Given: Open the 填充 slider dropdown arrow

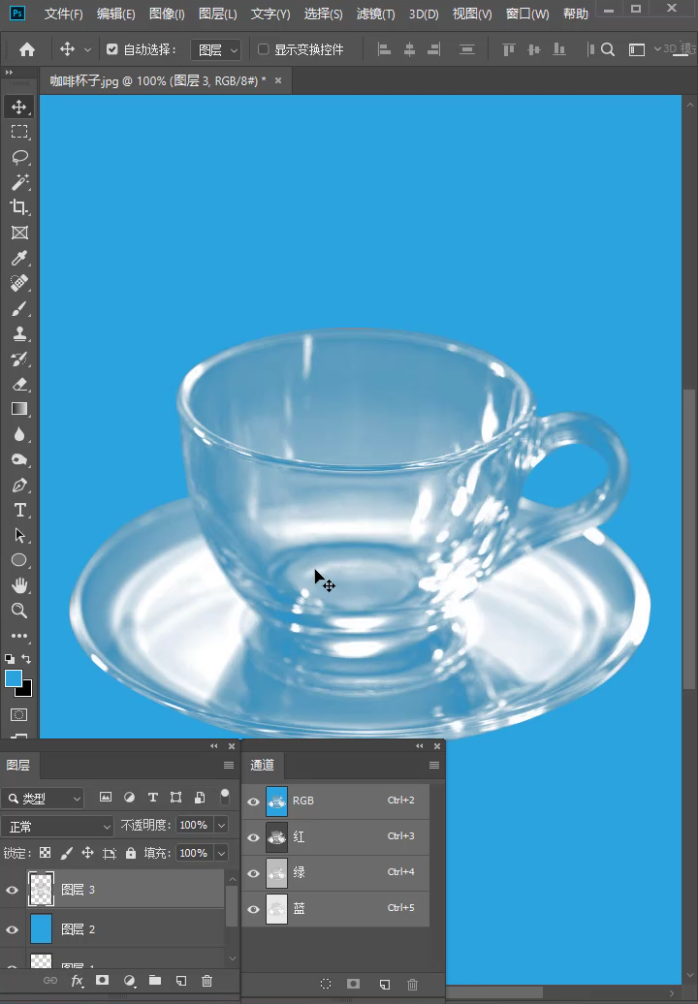Looking at the screenshot, I should pyautogui.click(x=222, y=853).
